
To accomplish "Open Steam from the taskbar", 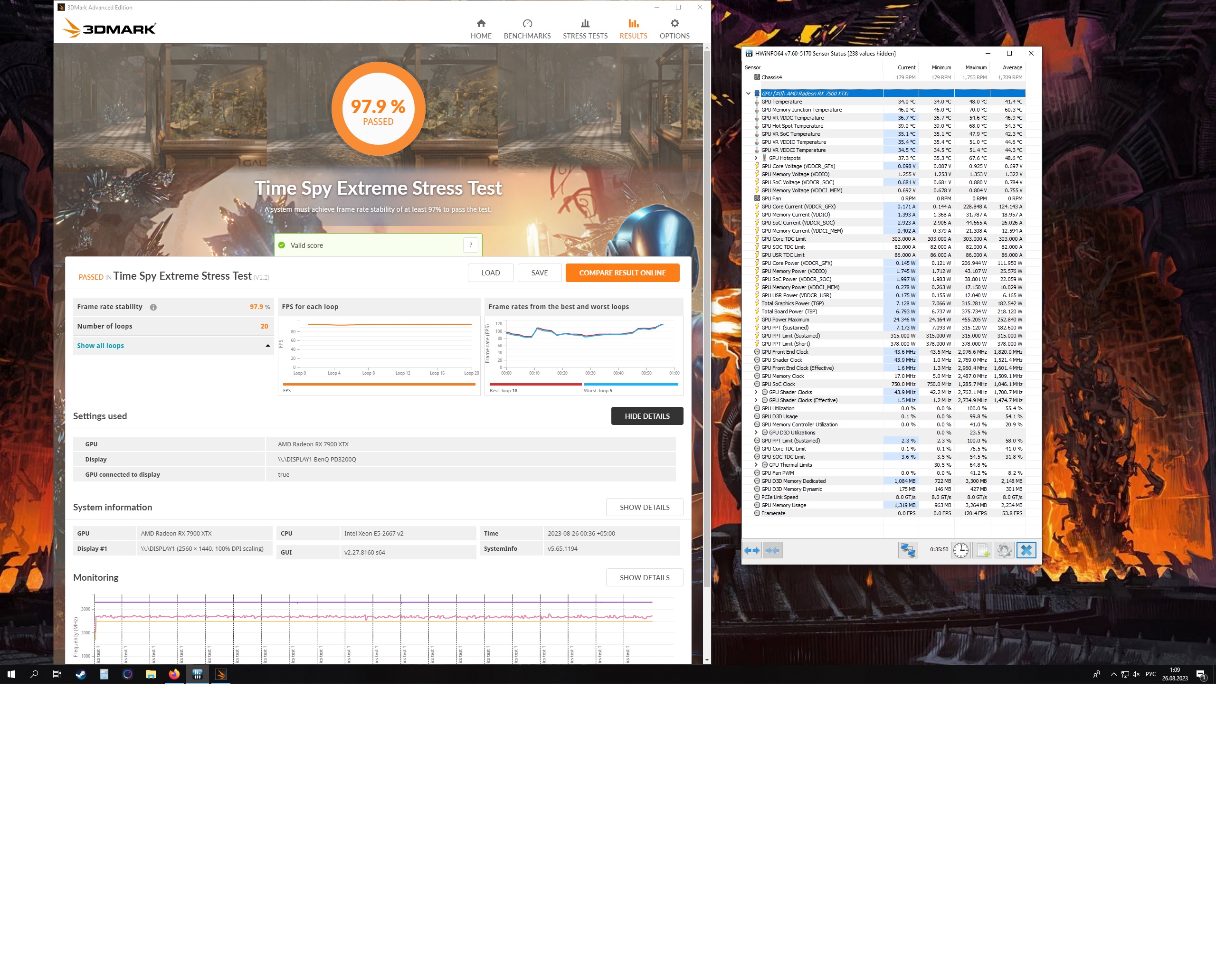I will [x=81, y=674].
